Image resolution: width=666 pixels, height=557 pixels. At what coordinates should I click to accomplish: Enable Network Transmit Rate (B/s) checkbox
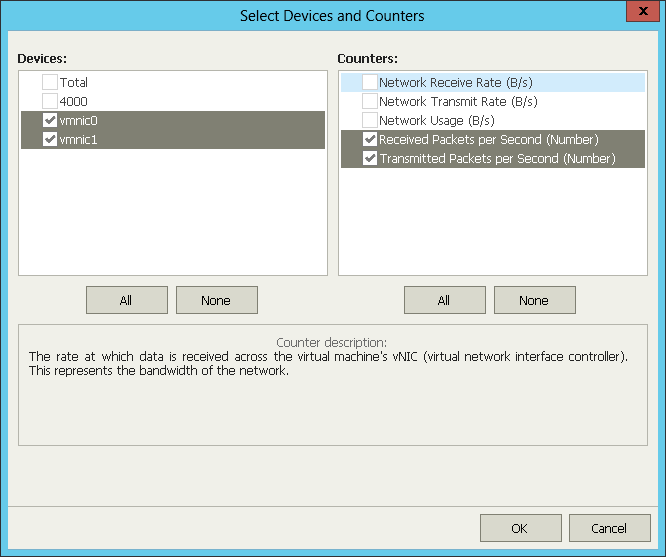click(x=370, y=101)
